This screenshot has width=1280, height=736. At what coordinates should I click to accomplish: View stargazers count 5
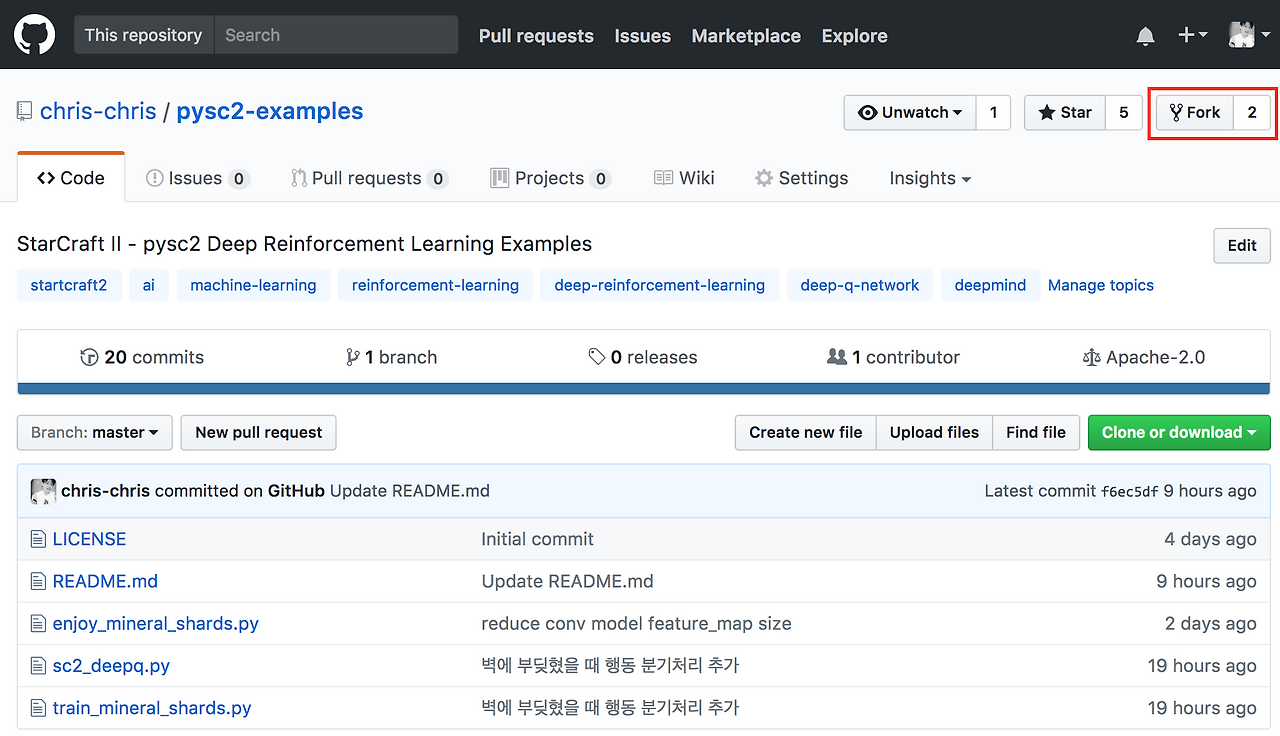tap(1124, 113)
